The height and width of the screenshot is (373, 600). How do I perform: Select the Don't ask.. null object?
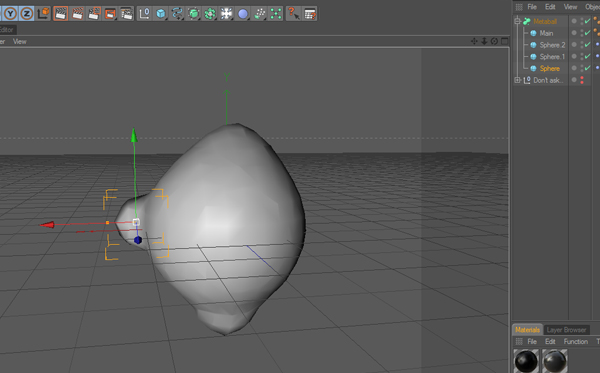(548, 80)
